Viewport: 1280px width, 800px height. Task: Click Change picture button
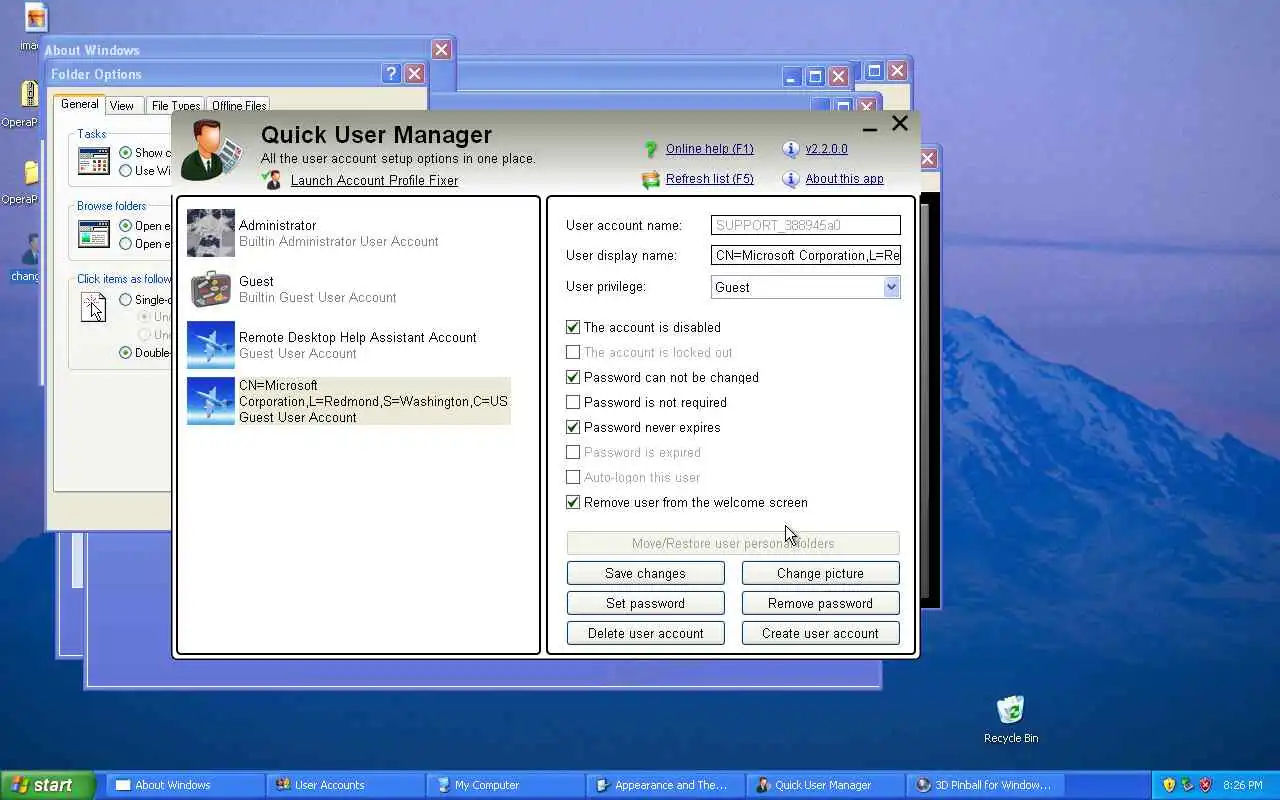coord(820,573)
